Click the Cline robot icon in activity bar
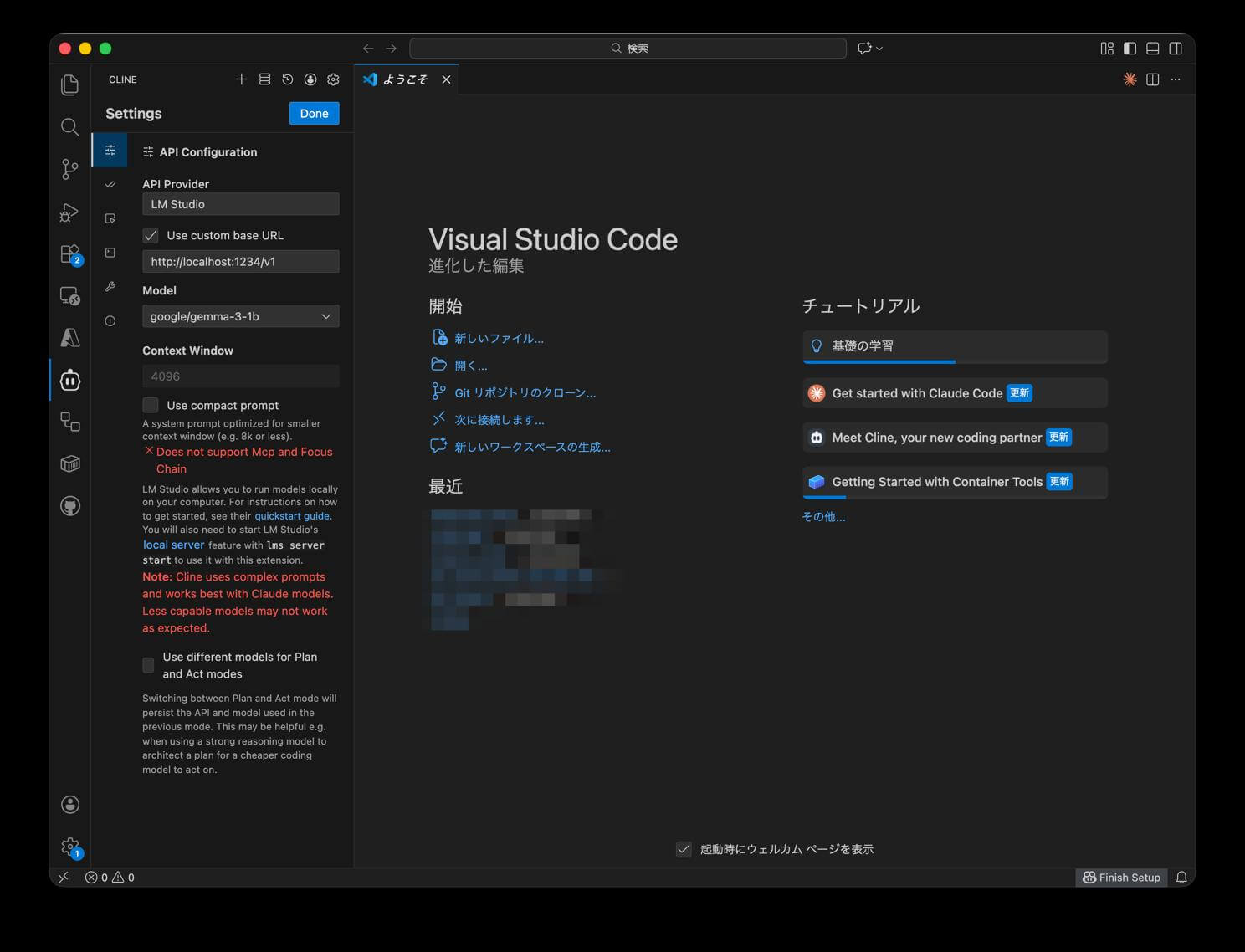This screenshot has width=1245, height=952. pyautogui.click(x=70, y=381)
